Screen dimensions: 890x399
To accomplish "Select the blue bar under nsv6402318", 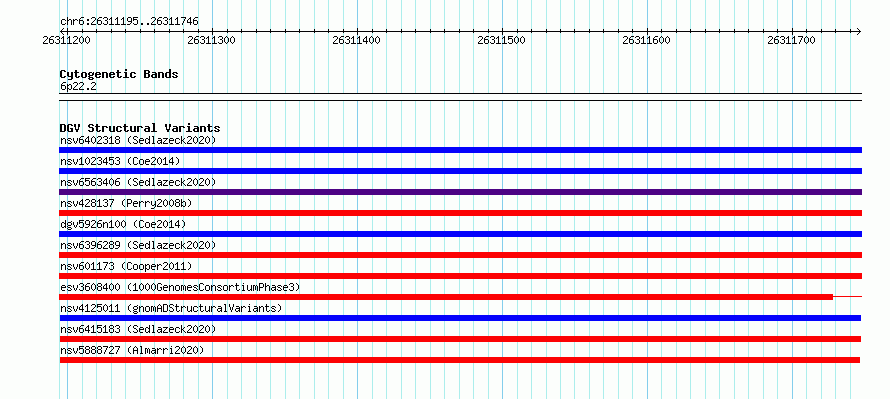I will tap(460, 150).
